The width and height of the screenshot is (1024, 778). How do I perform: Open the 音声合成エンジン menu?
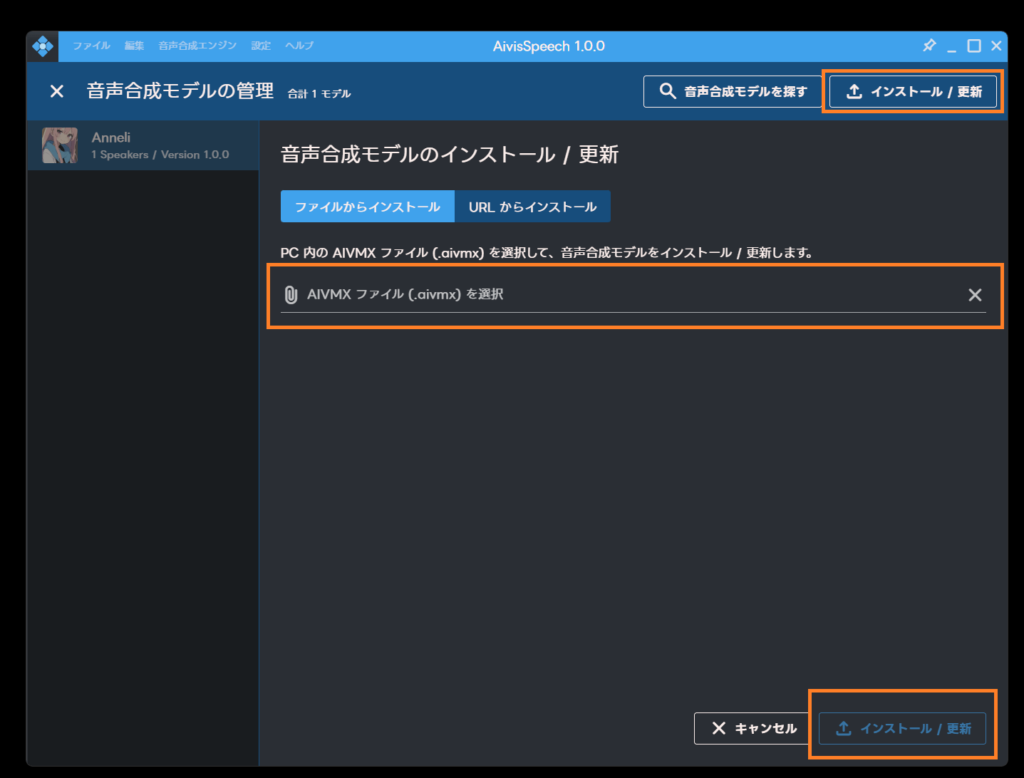tap(197, 46)
